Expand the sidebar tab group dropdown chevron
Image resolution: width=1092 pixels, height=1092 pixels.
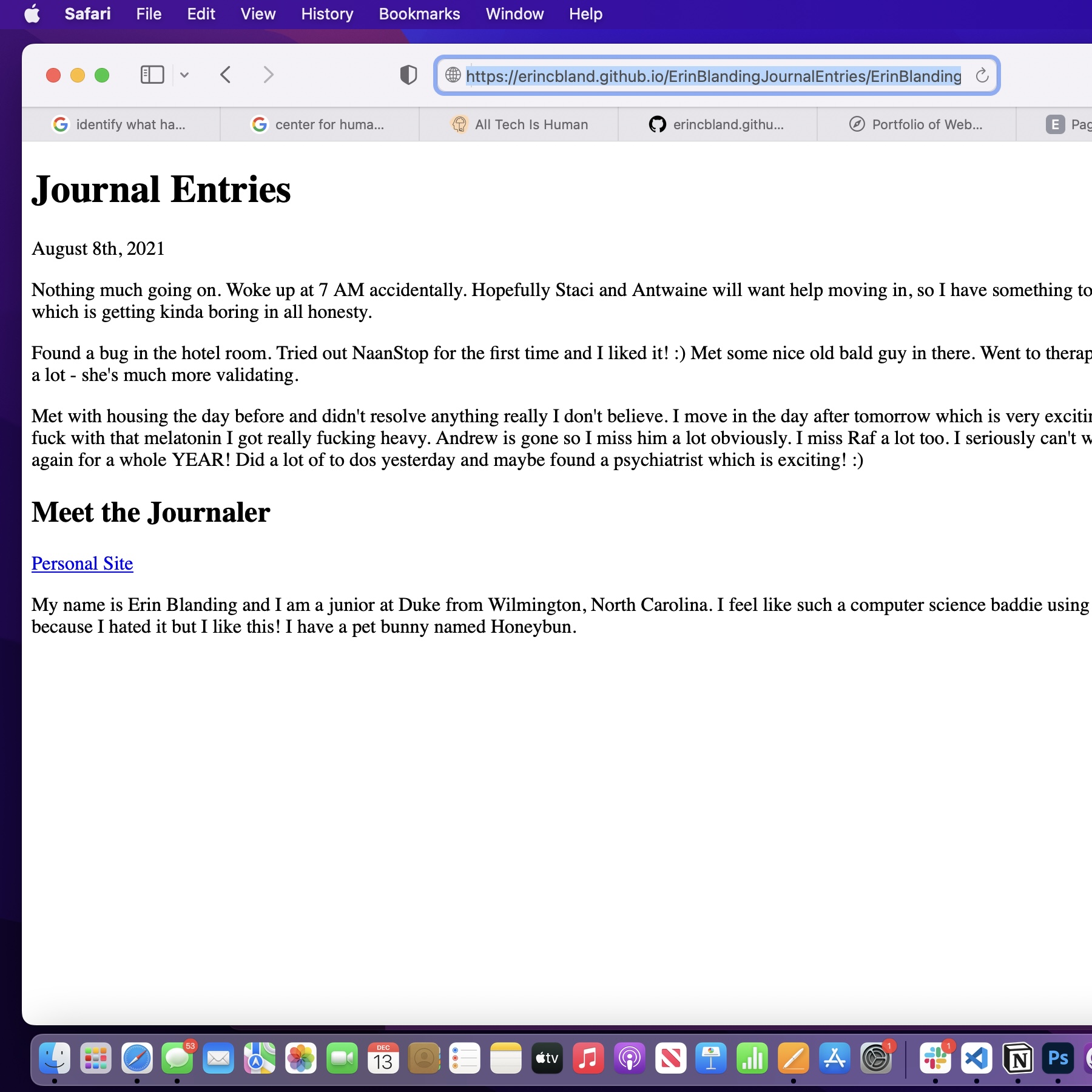click(184, 75)
